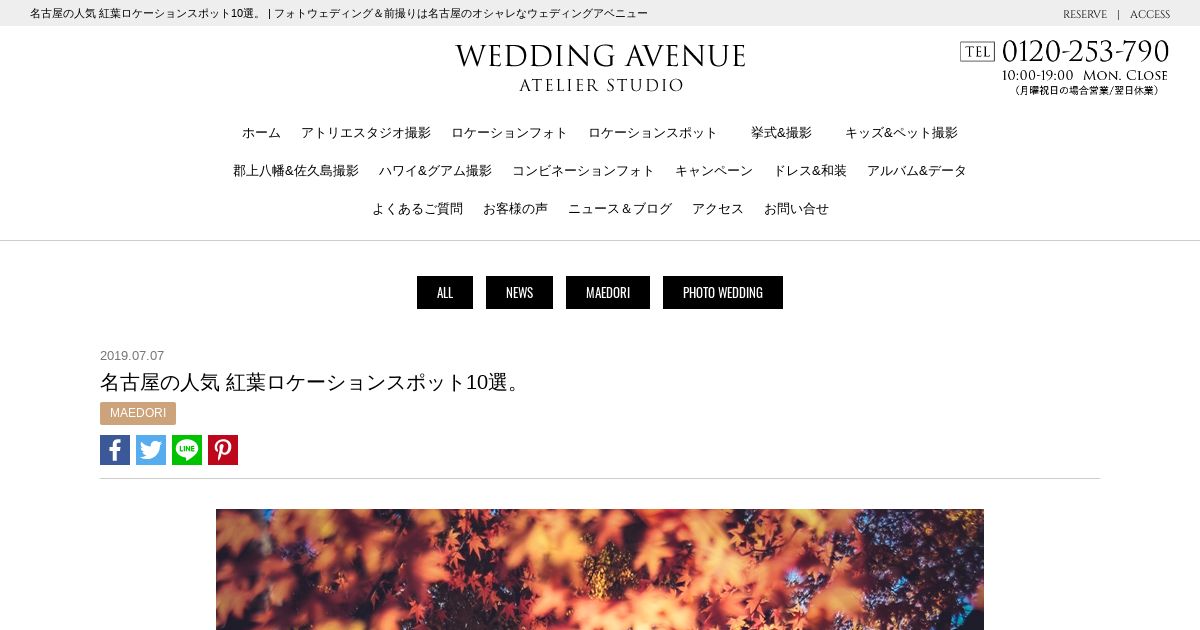Open ハワイ&グアム撮影 menu item

(x=435, y=171)
